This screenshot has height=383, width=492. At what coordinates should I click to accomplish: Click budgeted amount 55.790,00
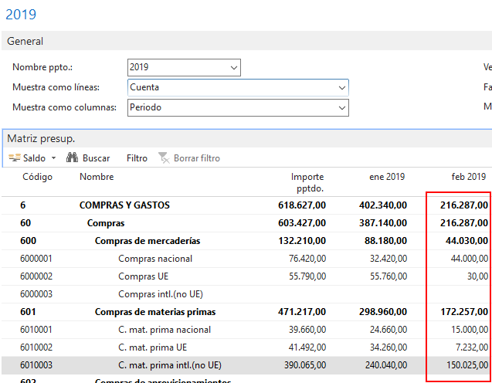(x=307, y=276)
